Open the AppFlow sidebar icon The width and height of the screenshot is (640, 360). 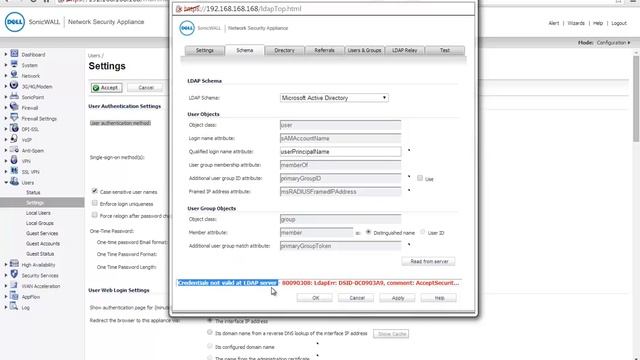click(14, 296)
